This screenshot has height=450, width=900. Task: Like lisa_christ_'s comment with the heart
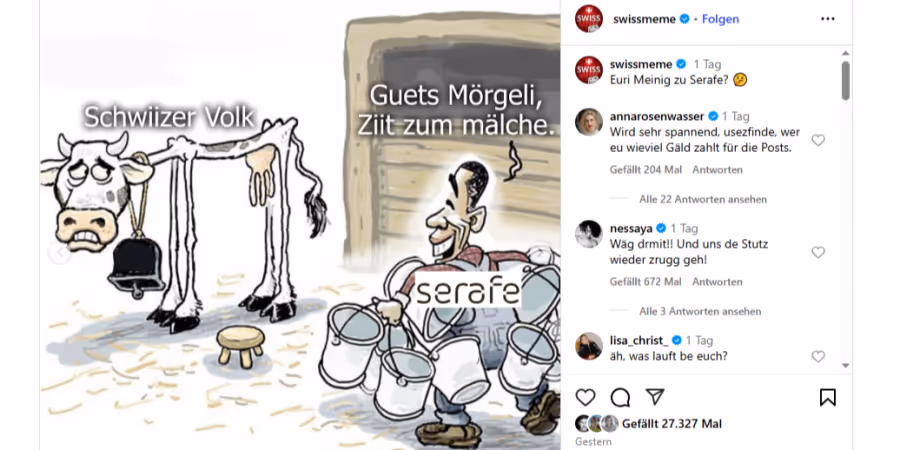coord(818,356)
